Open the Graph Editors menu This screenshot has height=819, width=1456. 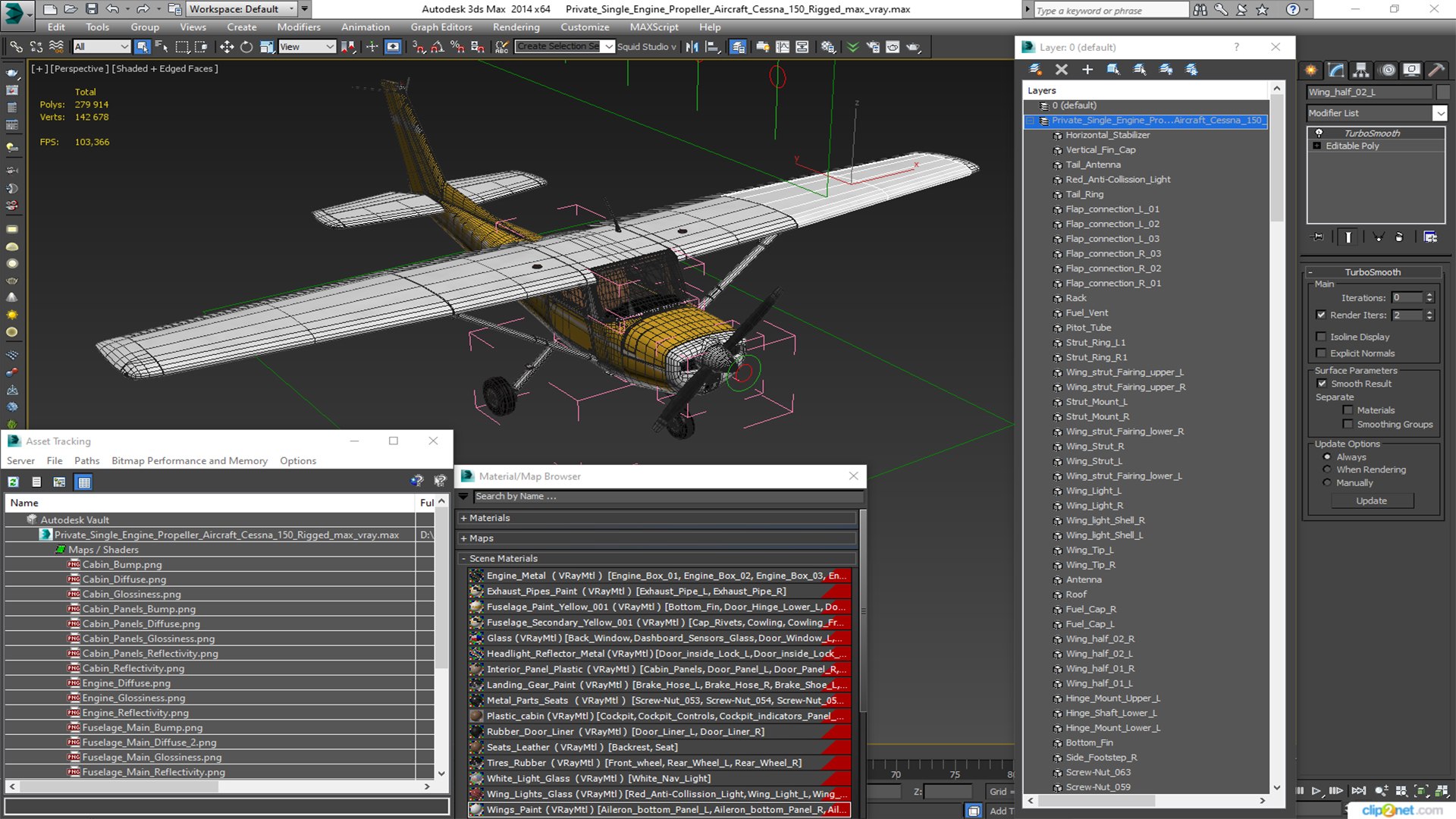[x=441, y=27]
